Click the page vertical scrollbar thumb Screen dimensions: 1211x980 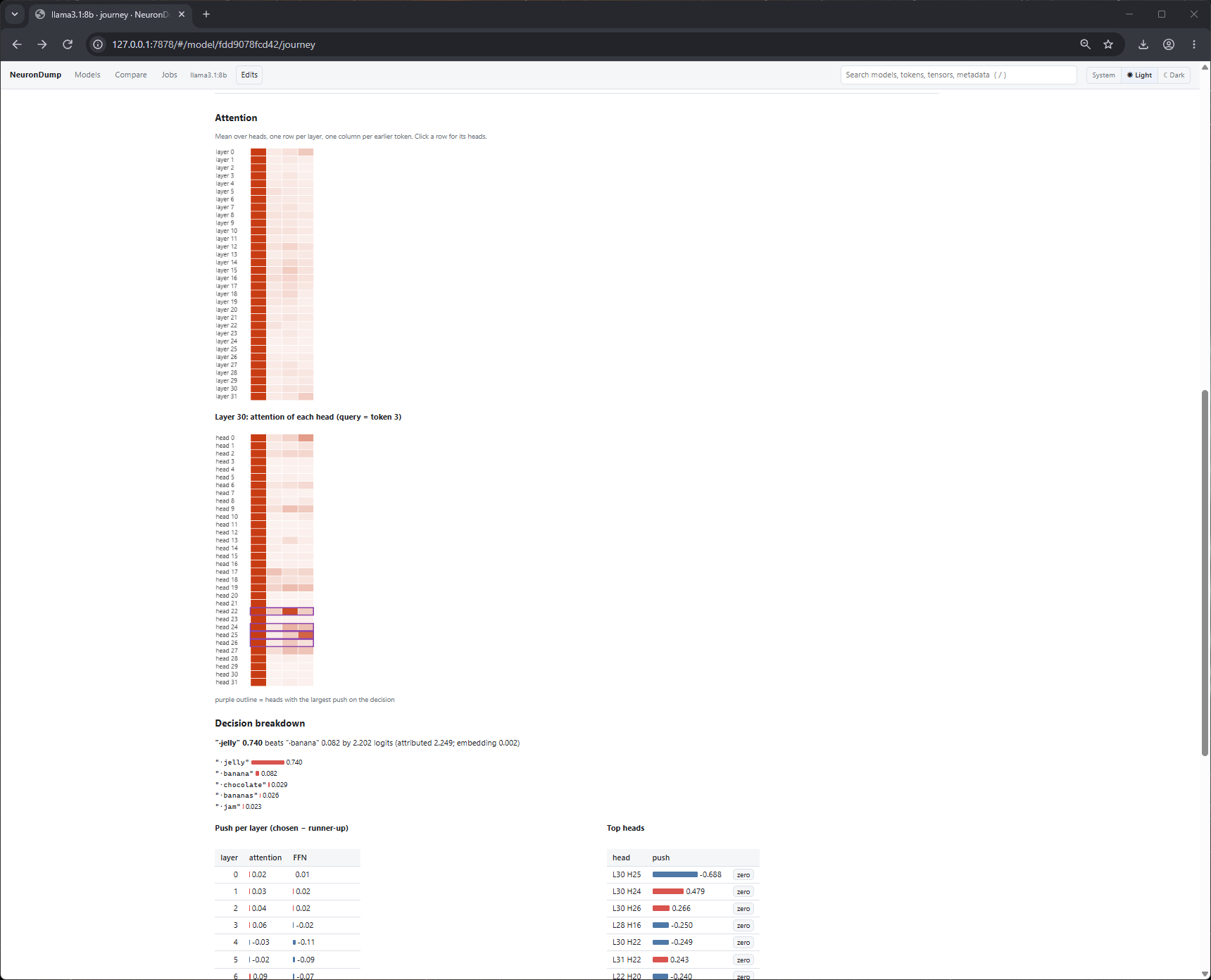point(1205,573)
